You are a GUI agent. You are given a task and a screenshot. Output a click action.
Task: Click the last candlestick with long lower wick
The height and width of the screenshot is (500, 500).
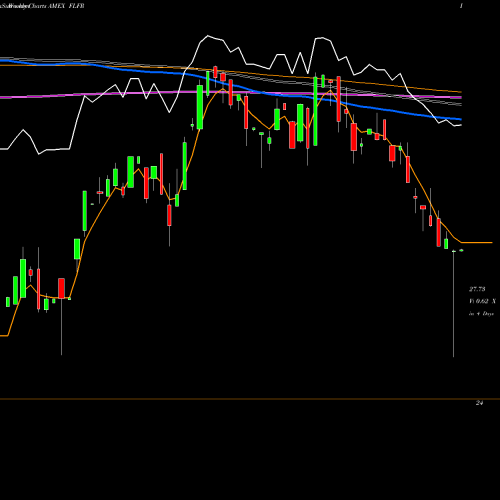pyautogui.click(x=453, y=303)
